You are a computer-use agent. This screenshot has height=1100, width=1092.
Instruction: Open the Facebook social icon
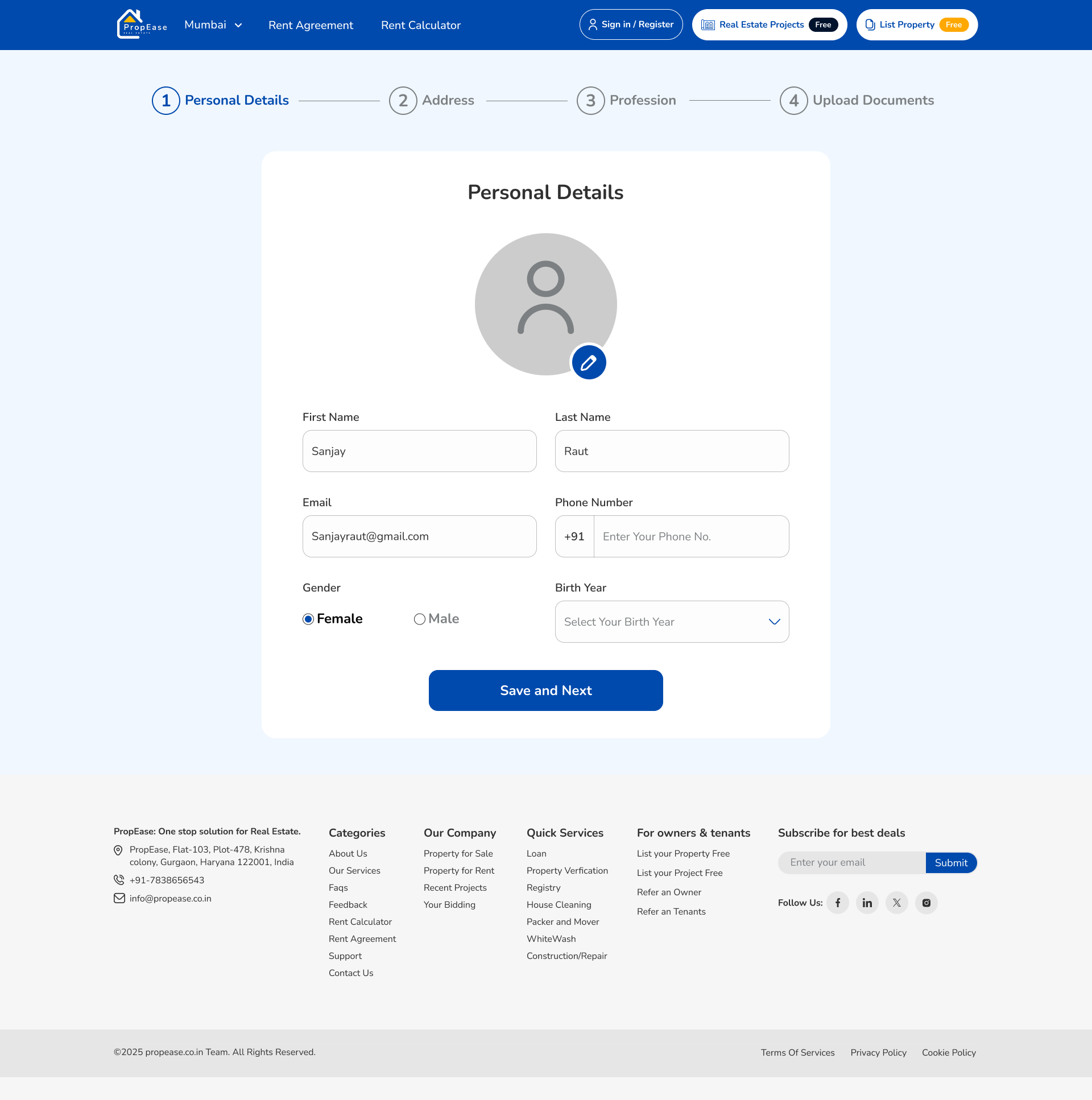[838, 903]
